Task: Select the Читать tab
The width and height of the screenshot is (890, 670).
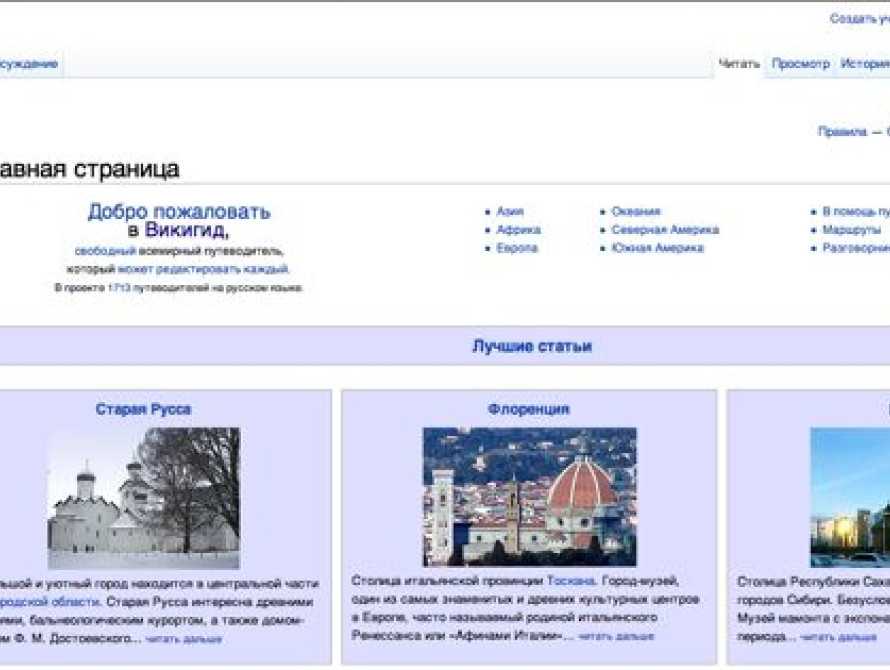Action: (740, 61)
